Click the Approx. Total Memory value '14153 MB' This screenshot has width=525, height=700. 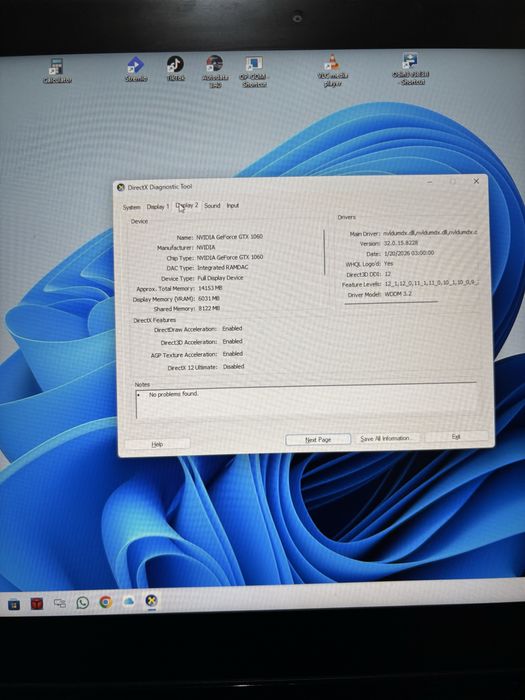click(x=210, y=288)
